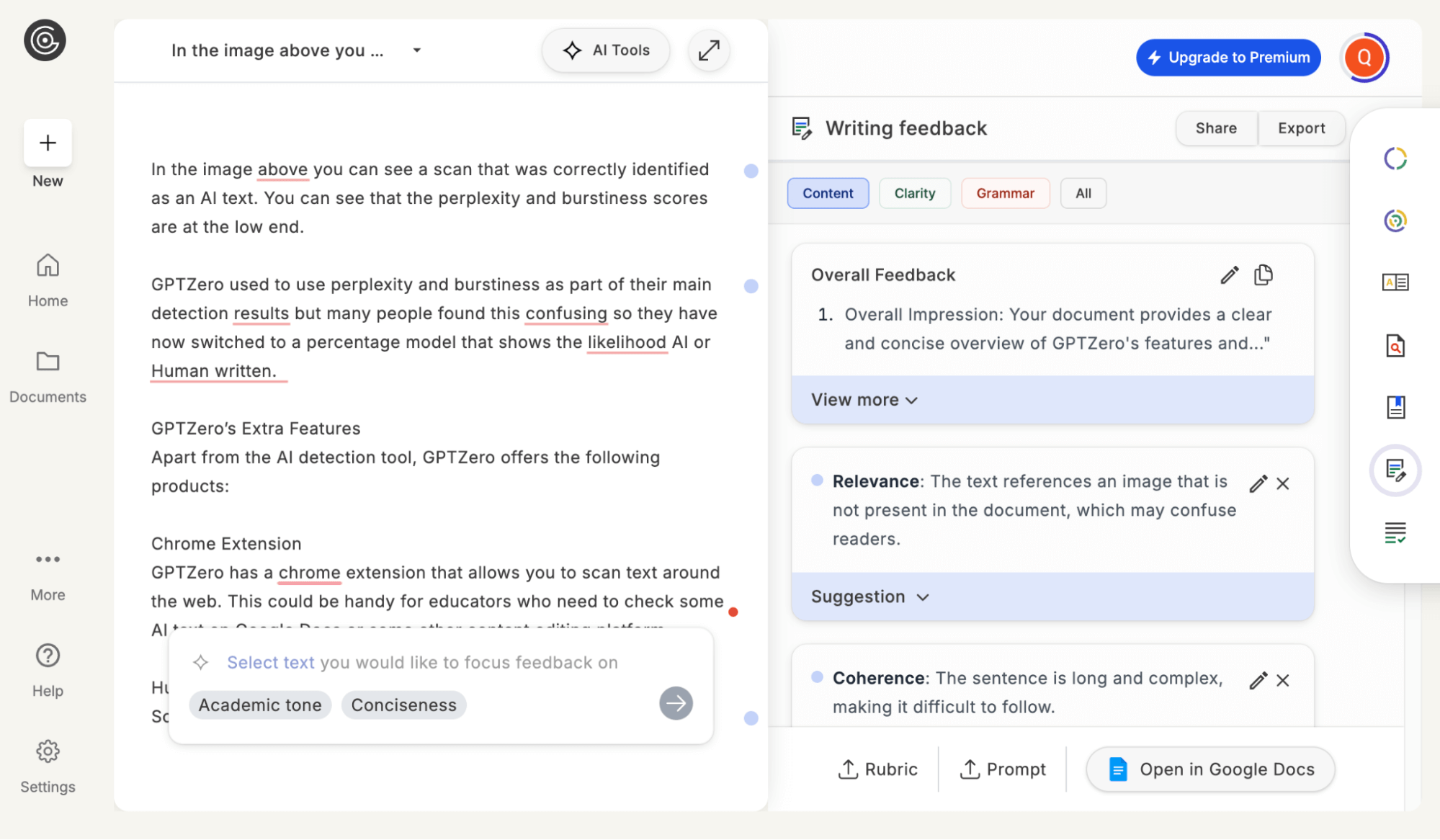
Task: Click the underlined word 'above'
Action: pos(282,169)
